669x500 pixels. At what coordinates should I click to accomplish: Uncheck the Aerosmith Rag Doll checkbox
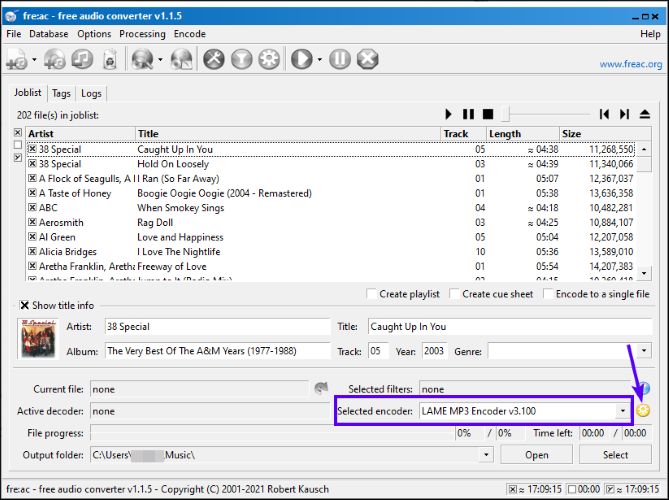pos(32,222)
